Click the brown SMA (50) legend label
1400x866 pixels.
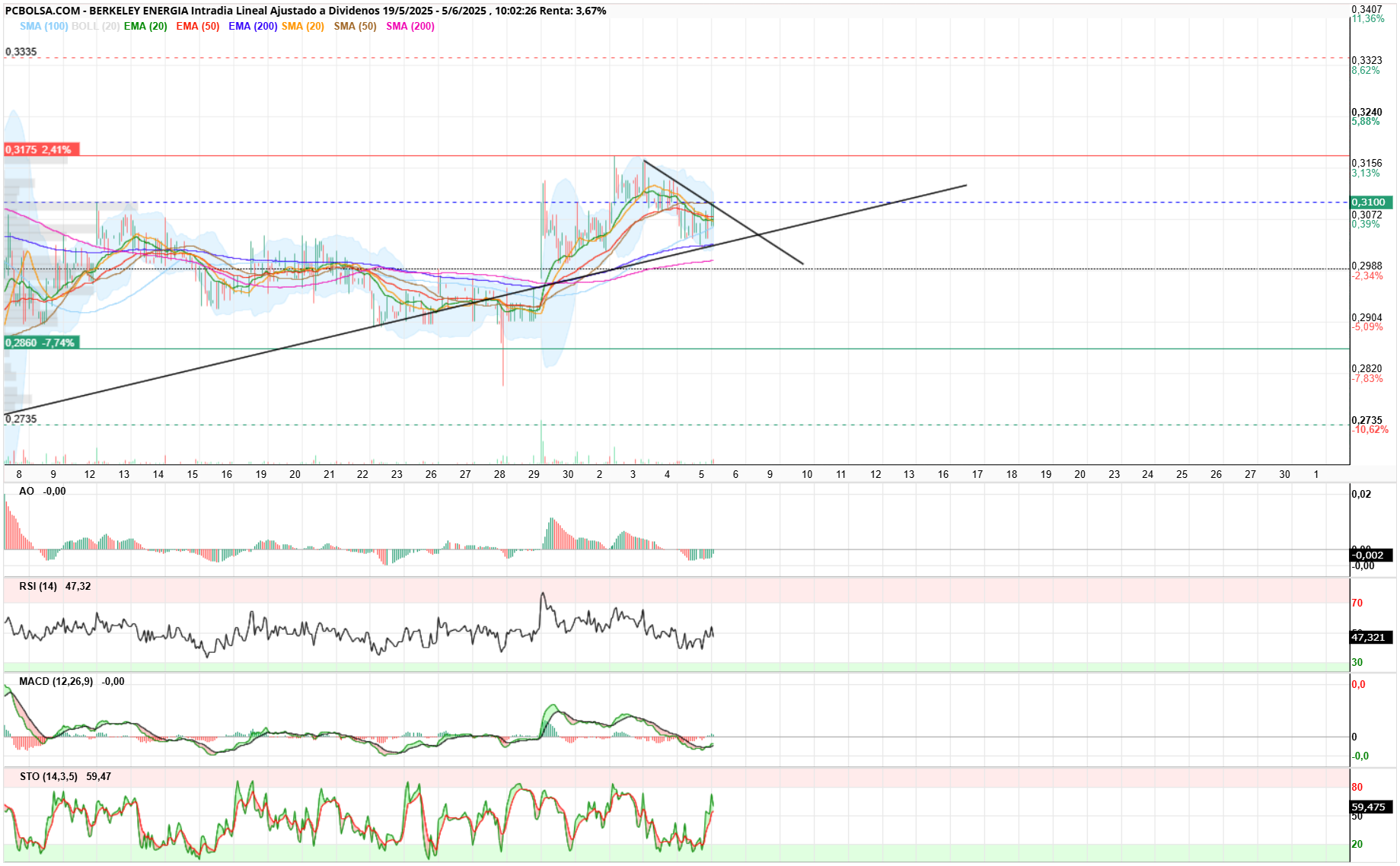click(x=356, y=26)
